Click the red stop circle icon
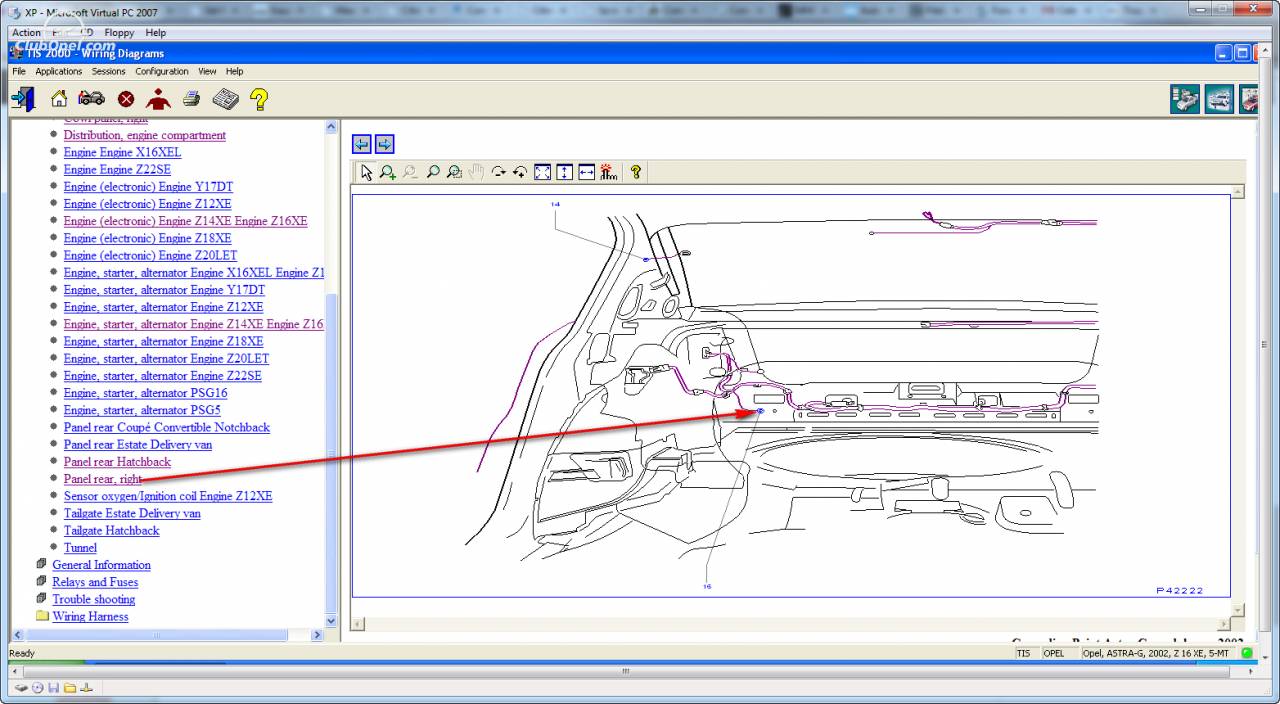This screenshot has width=1280, height=704. click(x=126, y=99)
